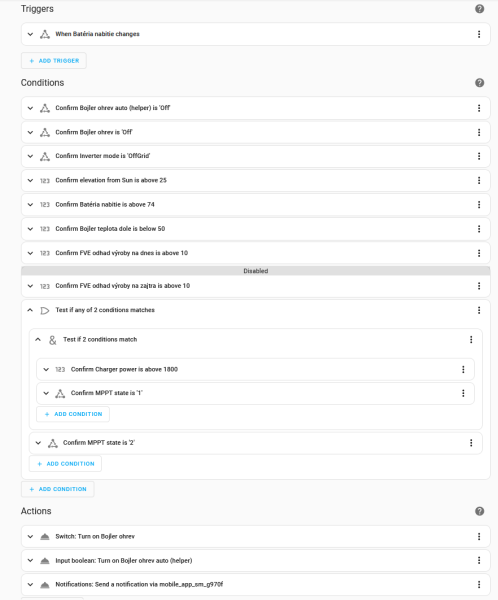Open three-dot menu for MPPT state '2' condition
Viewport: 498px width, 600px height.
click(471, 443)
